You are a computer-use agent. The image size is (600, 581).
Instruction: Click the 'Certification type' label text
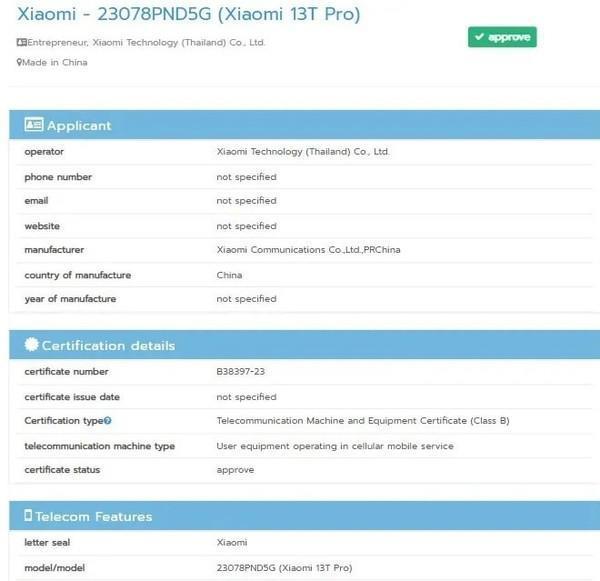(64, 421)
